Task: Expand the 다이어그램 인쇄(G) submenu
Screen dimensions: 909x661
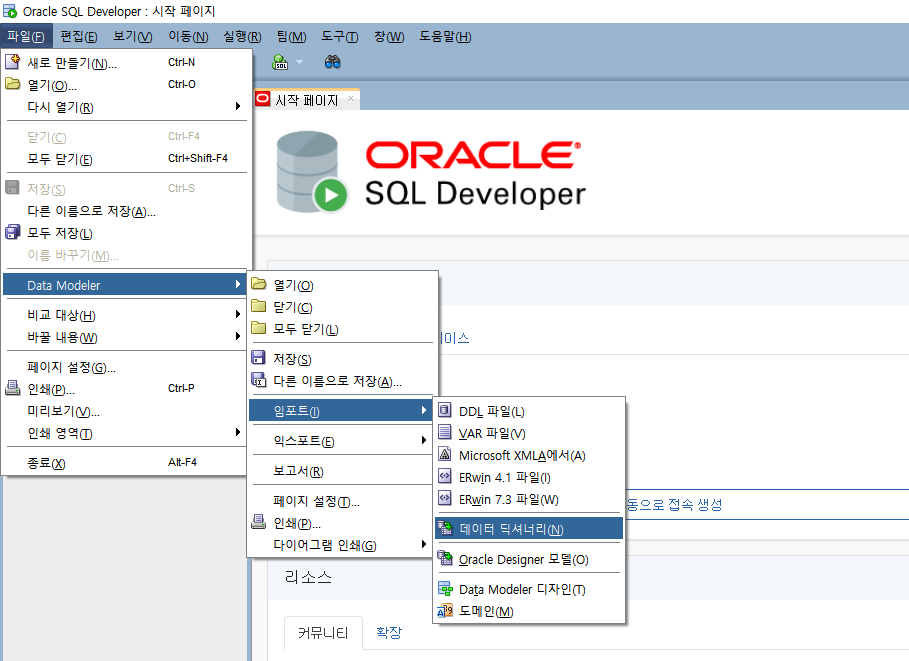Action: tap(424, 544)
